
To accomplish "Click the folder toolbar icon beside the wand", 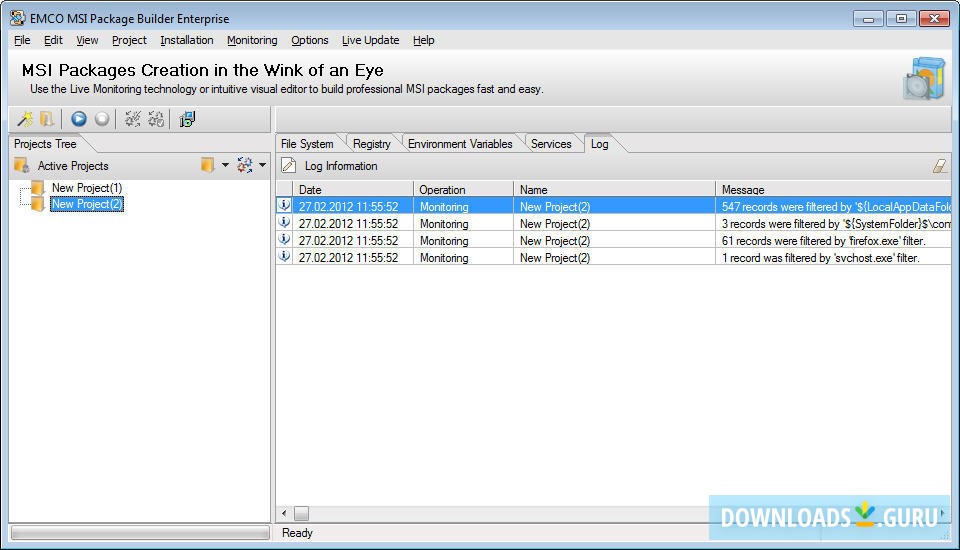I will click(x=47, y=119).
